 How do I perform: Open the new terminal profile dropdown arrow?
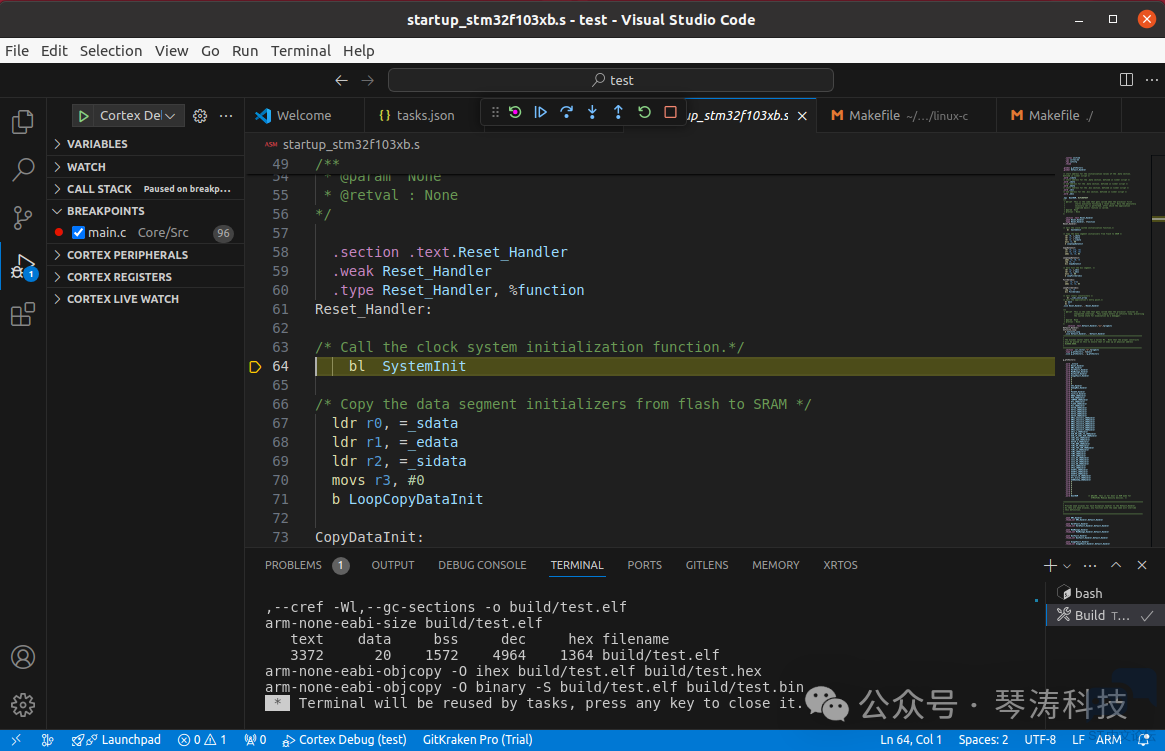coord(1067,566)
